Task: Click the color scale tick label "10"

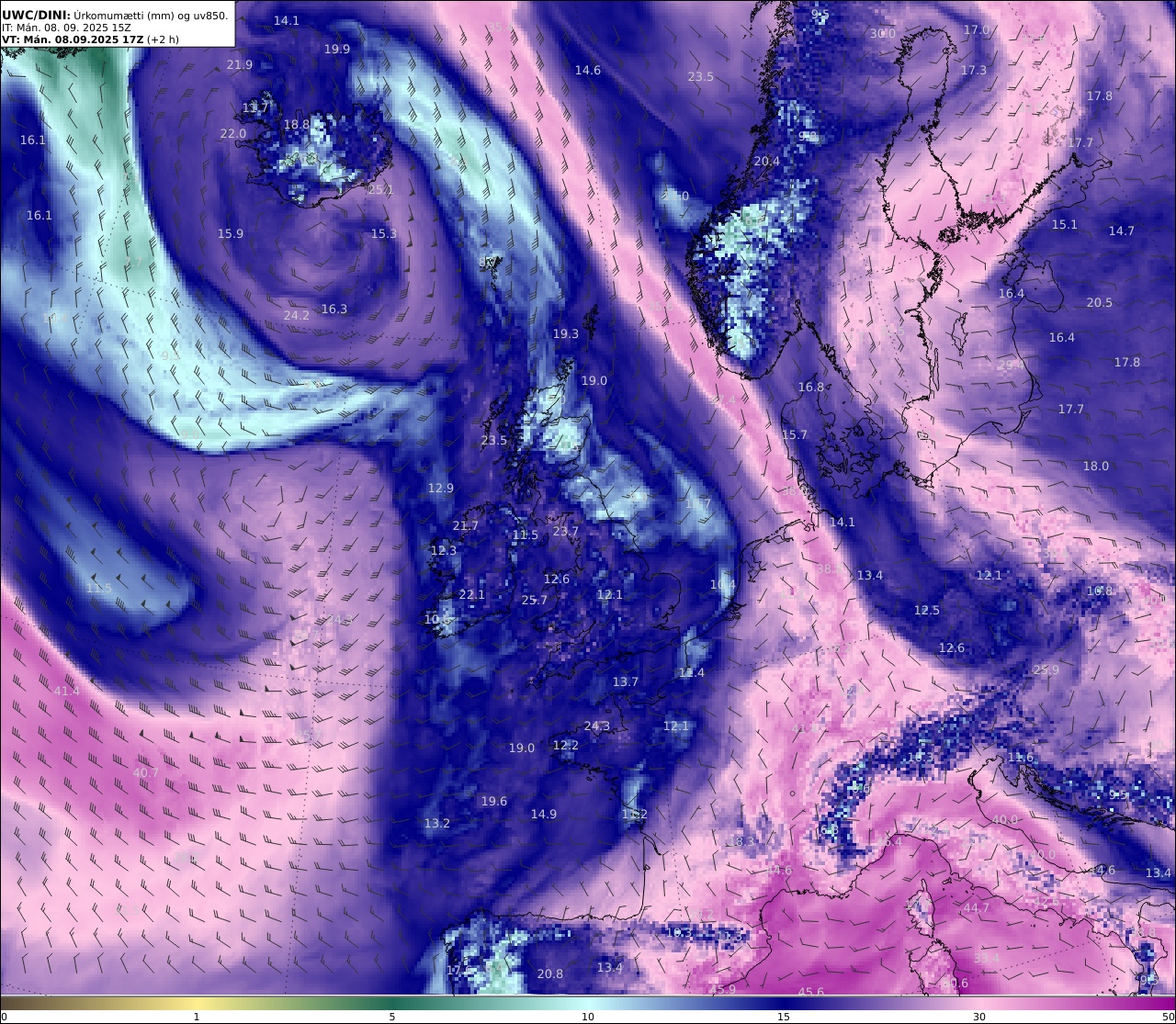Action: 588,1017
